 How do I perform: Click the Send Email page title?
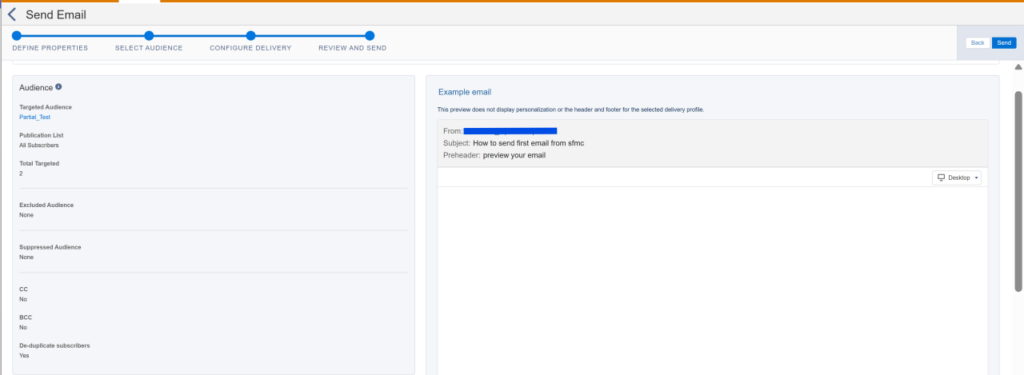pos(56,14)
